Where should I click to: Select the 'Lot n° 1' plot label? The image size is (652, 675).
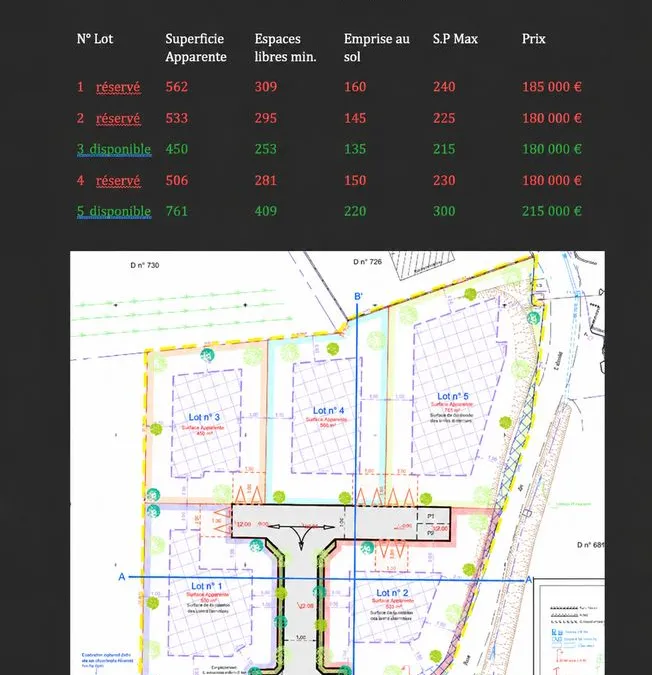coord(207,586)
